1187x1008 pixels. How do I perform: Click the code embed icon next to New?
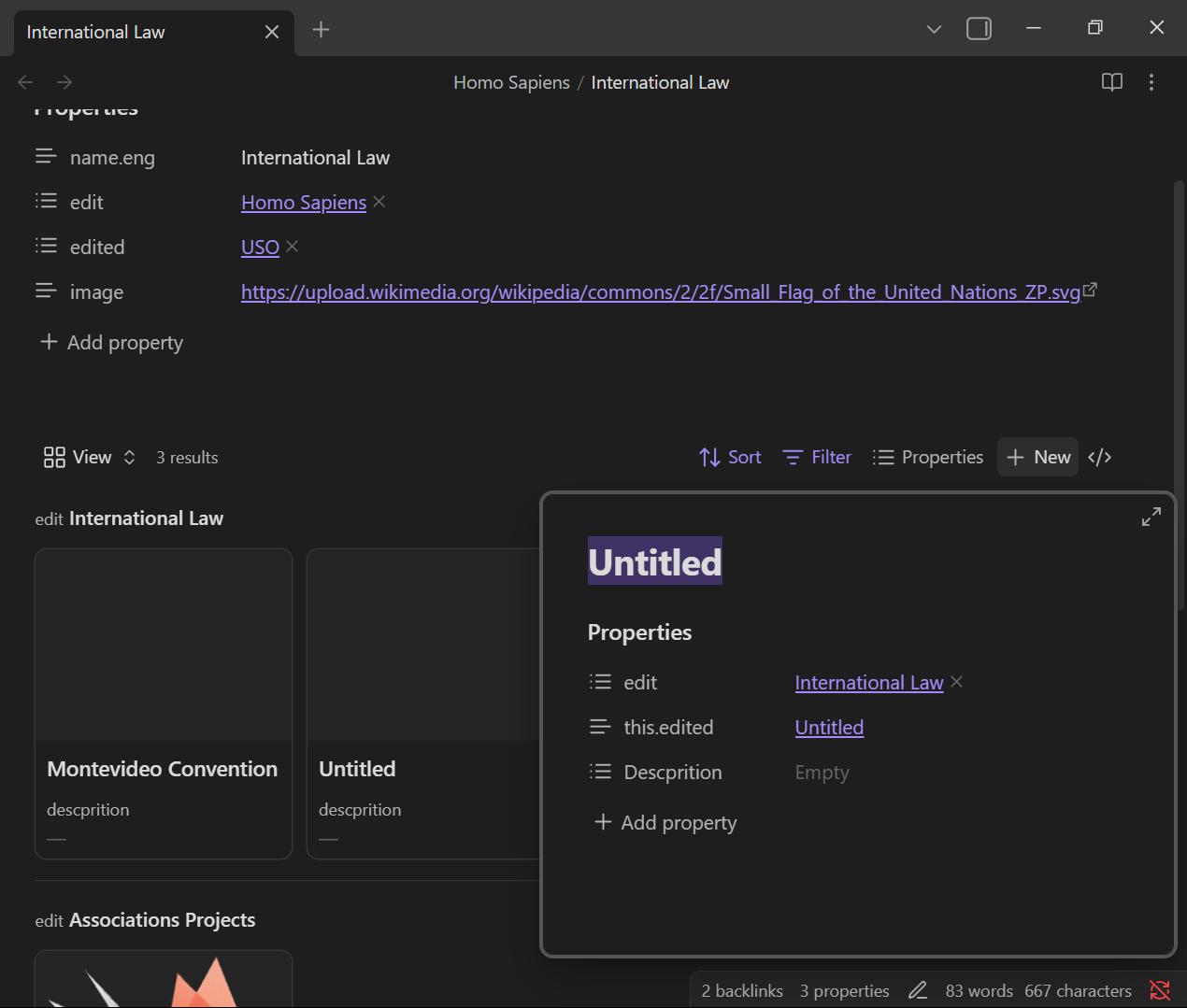point(1099,457)
